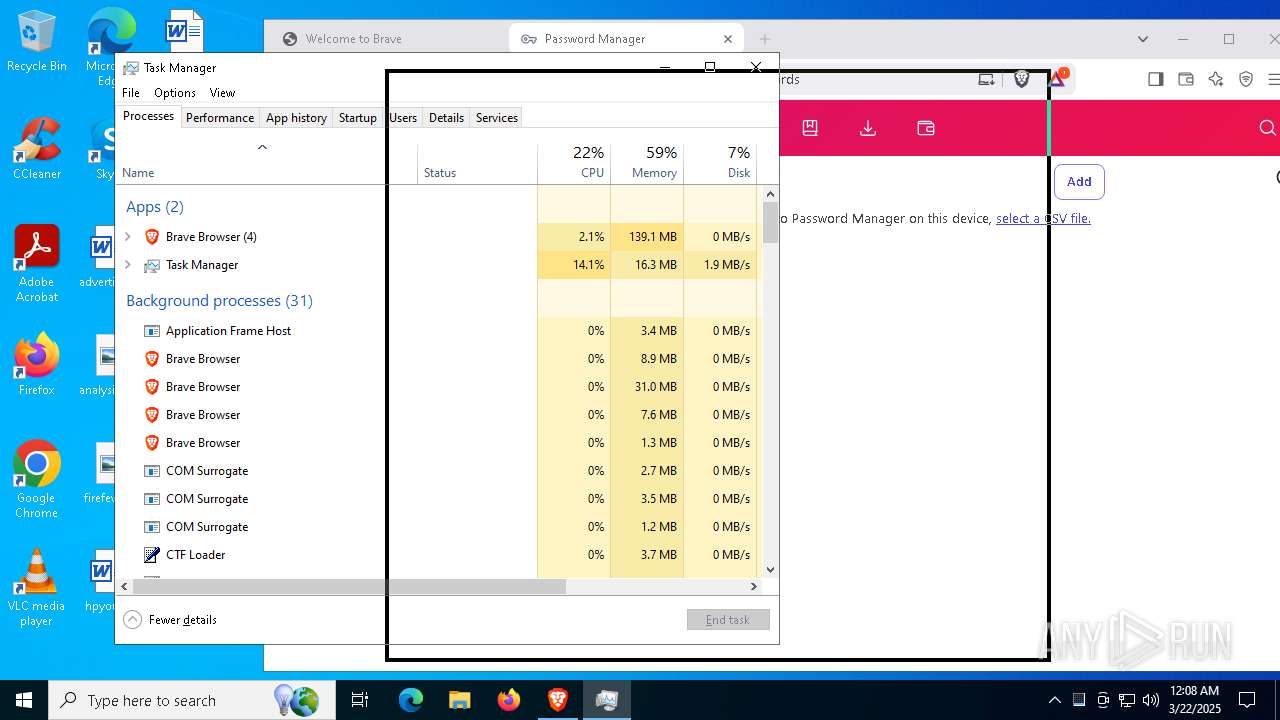
Task: Open Google Chrome desktop shortcut
Action: click(37, 480)
